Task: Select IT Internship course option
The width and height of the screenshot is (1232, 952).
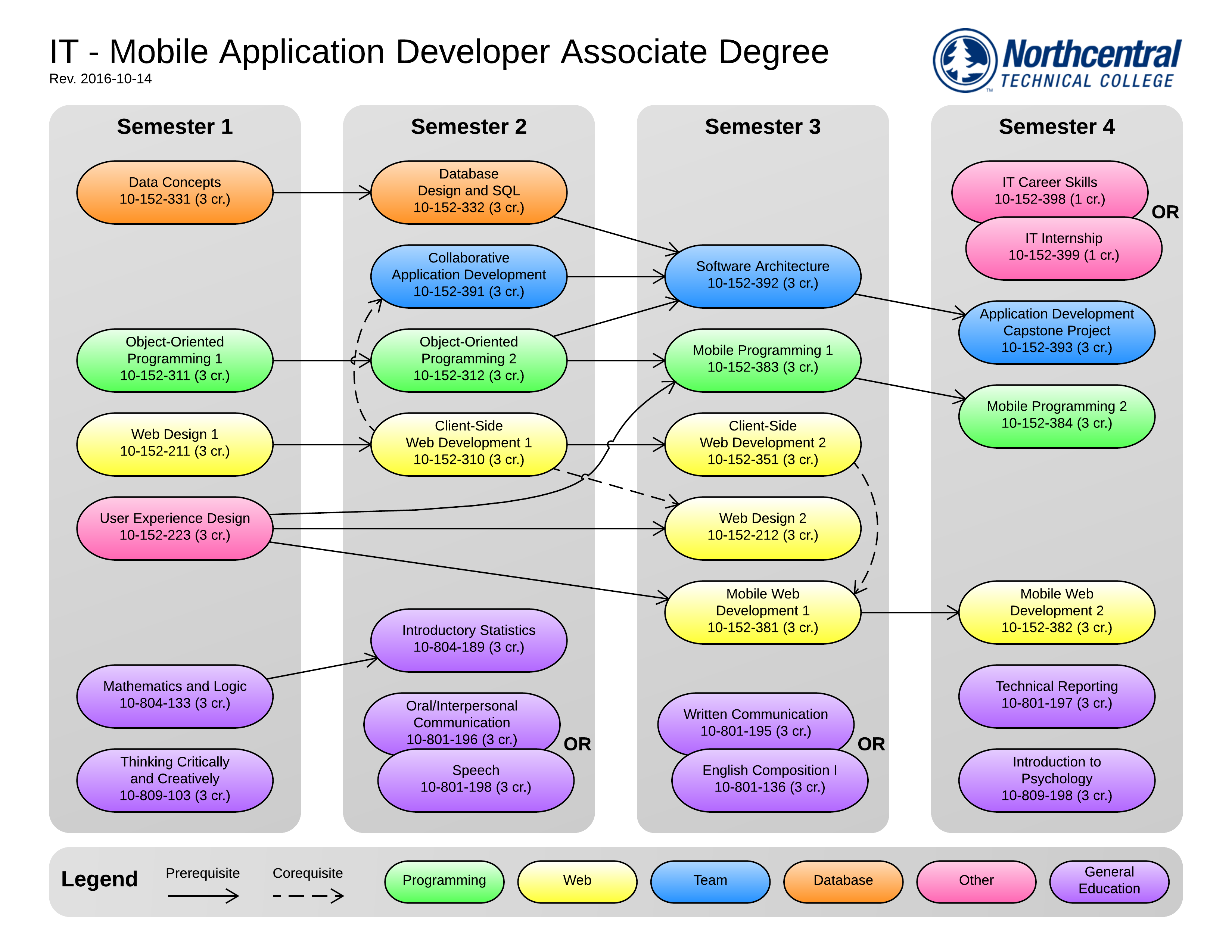Action: tap(1063, 251)
